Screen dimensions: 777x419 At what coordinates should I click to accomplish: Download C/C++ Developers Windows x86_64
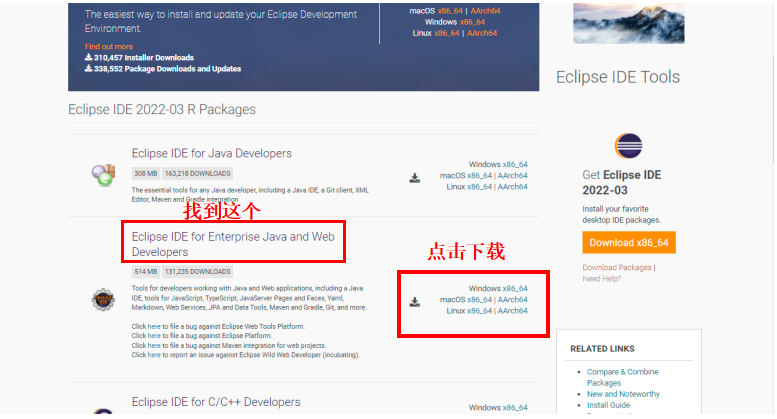[x=515, y=408]
